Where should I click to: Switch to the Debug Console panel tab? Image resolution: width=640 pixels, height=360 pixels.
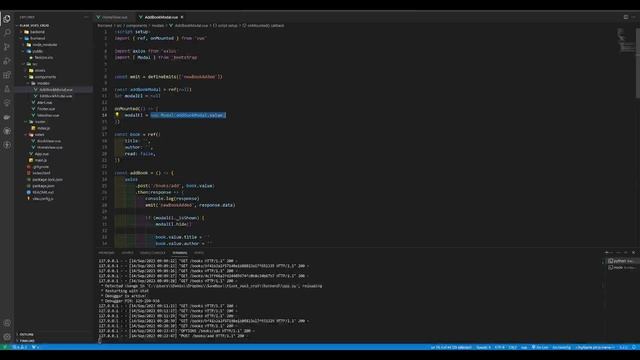[153, 253]
